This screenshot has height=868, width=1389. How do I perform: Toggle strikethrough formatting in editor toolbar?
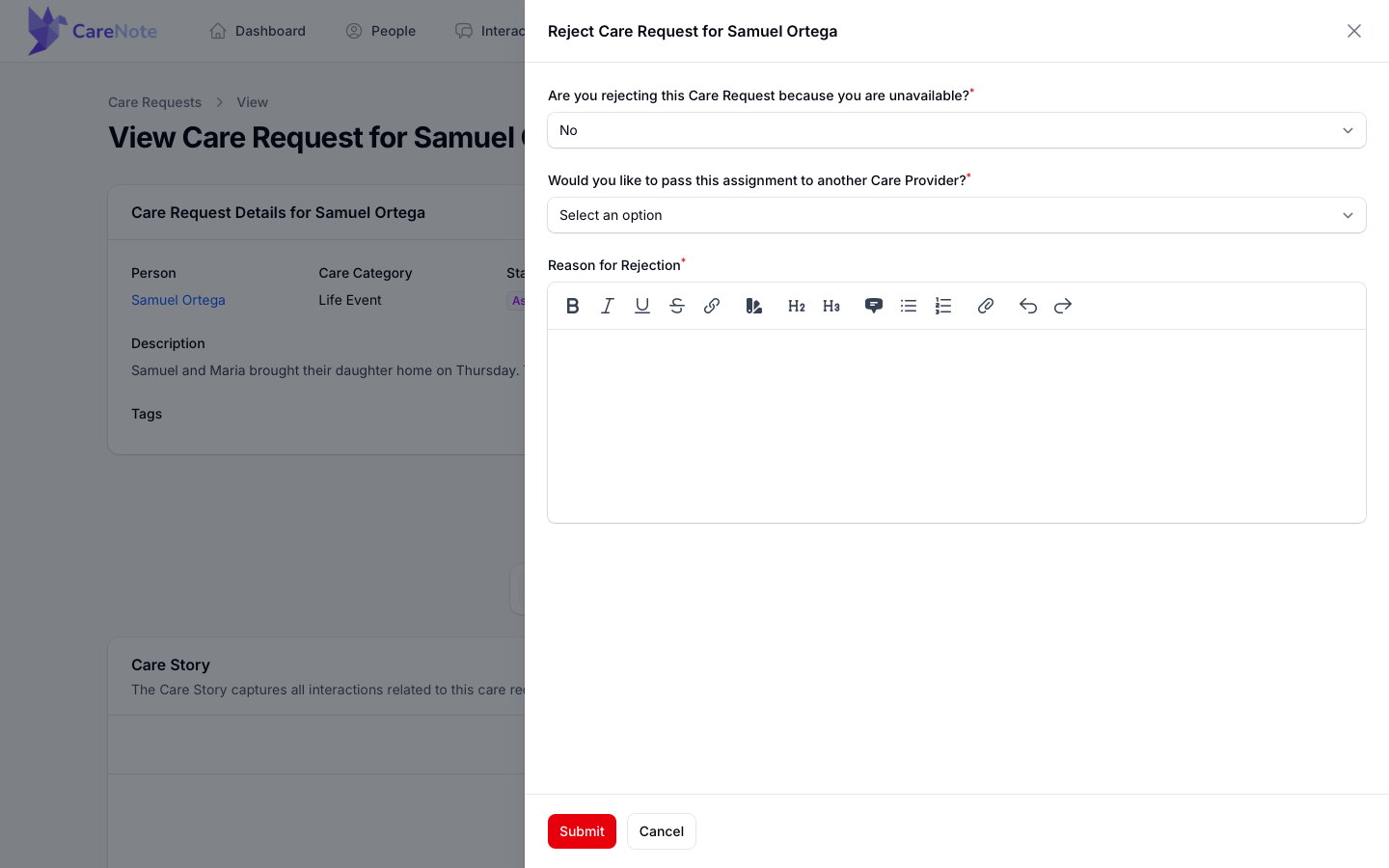tap(677, 306)
